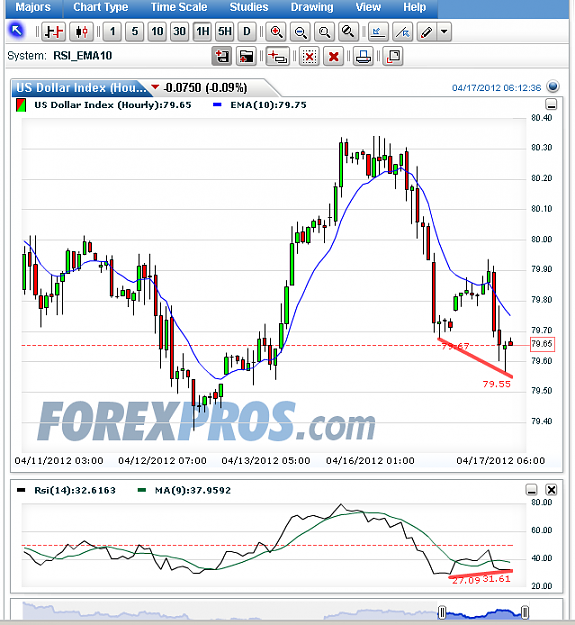Zoom in on the chart
575x625 pixels.
[276, 31]
